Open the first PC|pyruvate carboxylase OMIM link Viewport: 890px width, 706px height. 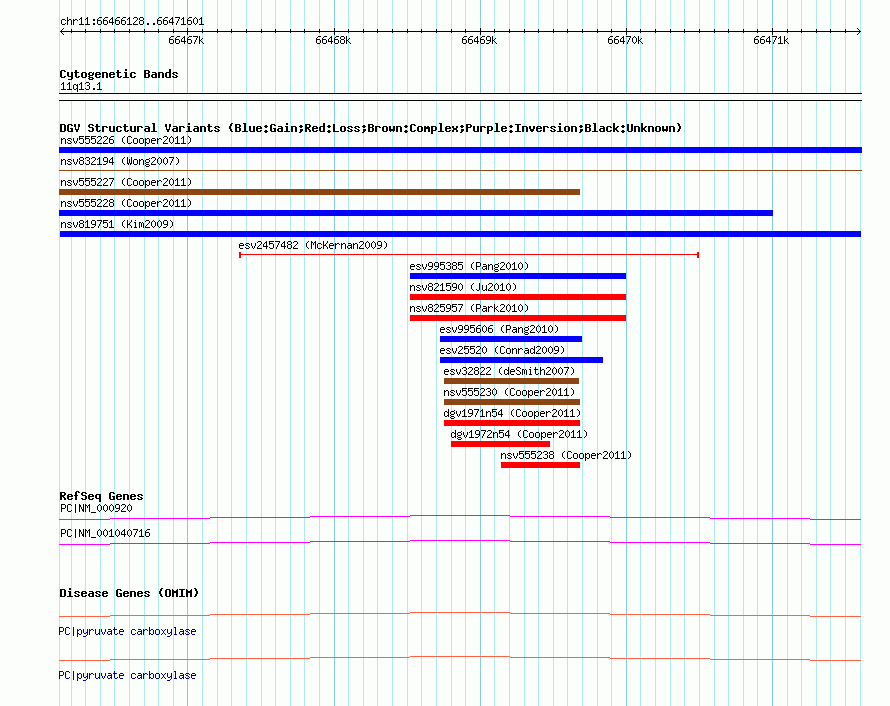pyautogui.click(x=127, y=631)
